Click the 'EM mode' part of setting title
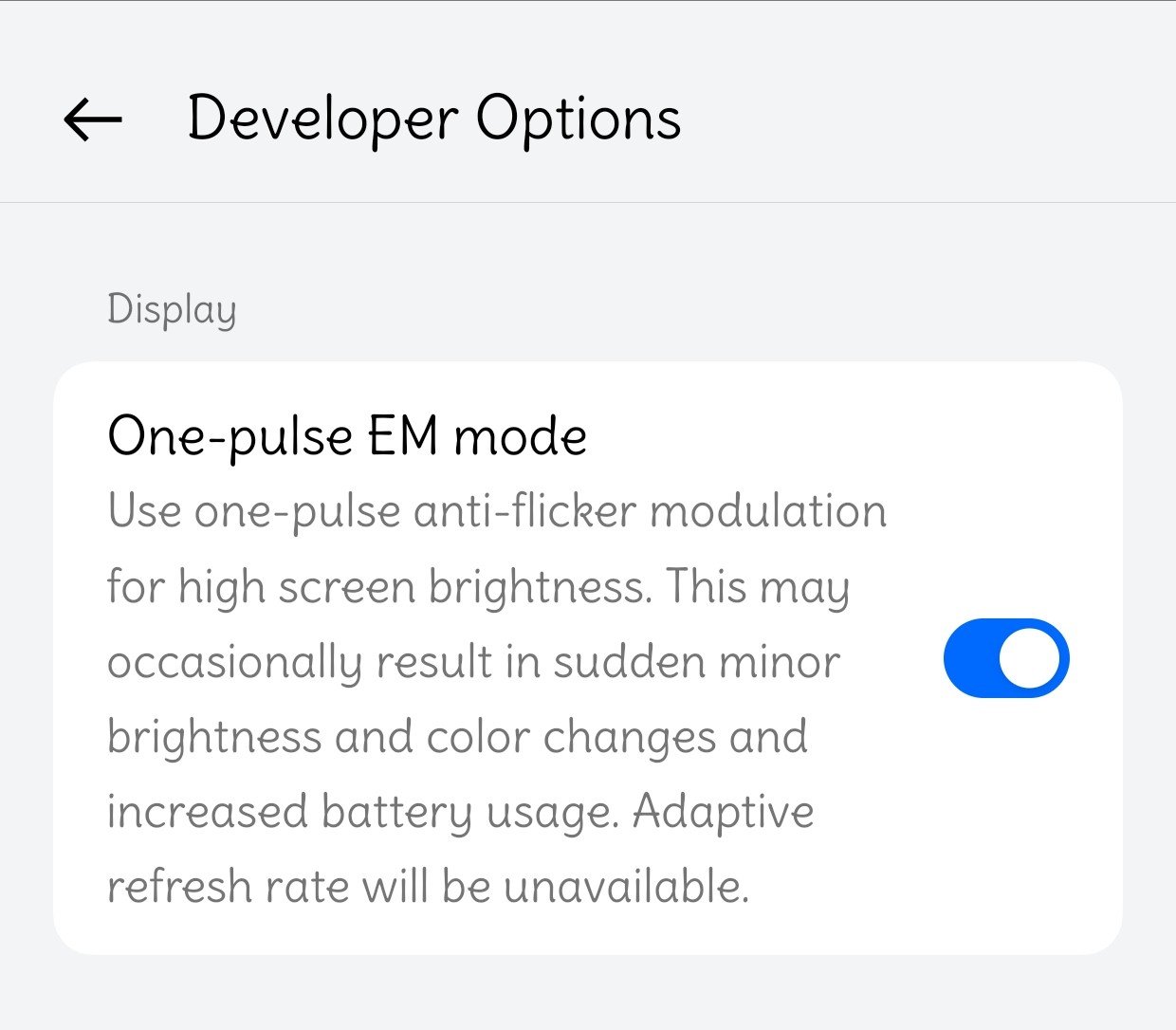Screen dimensions: 1176x1030 point(477,437)
